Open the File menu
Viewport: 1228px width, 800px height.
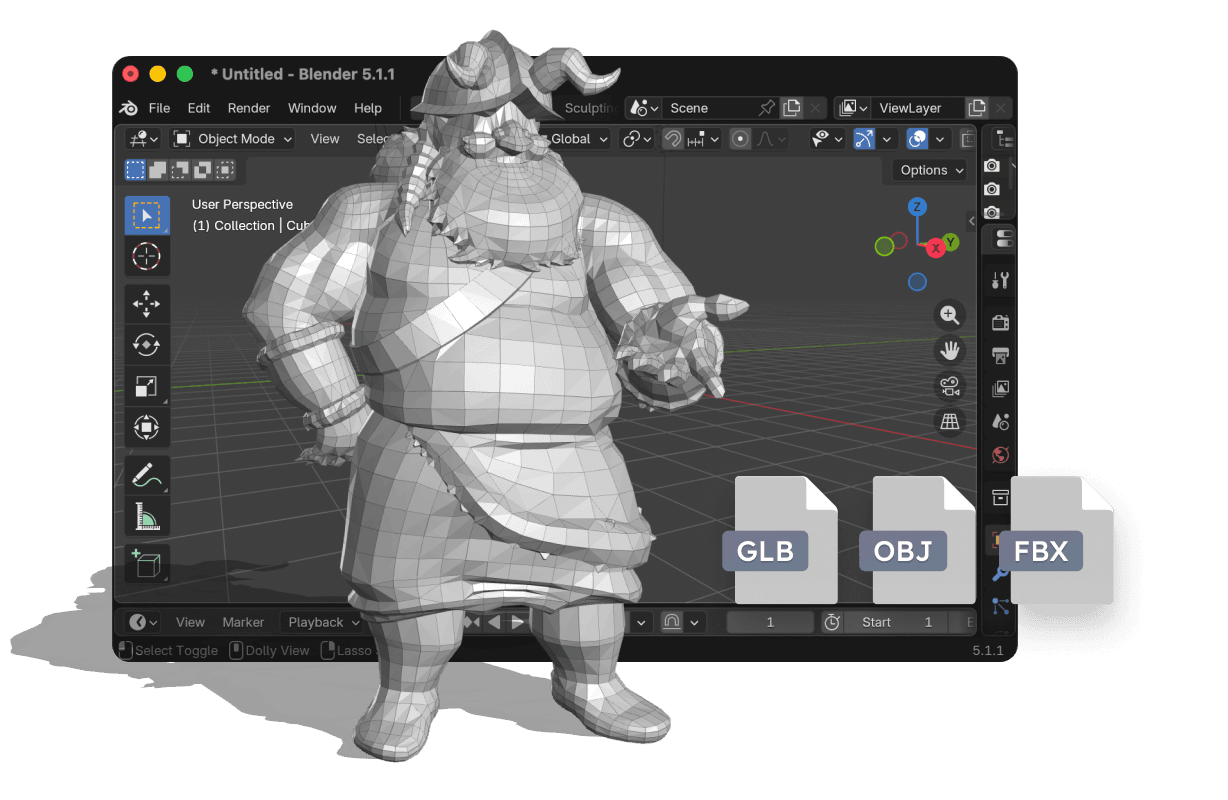pos(159,108)
